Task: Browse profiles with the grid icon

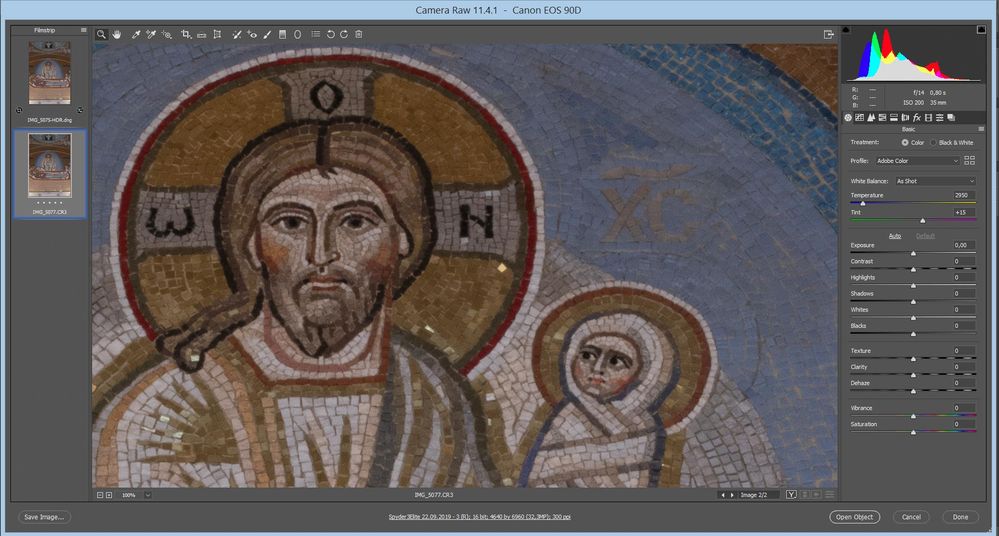Action: [970, 161]
